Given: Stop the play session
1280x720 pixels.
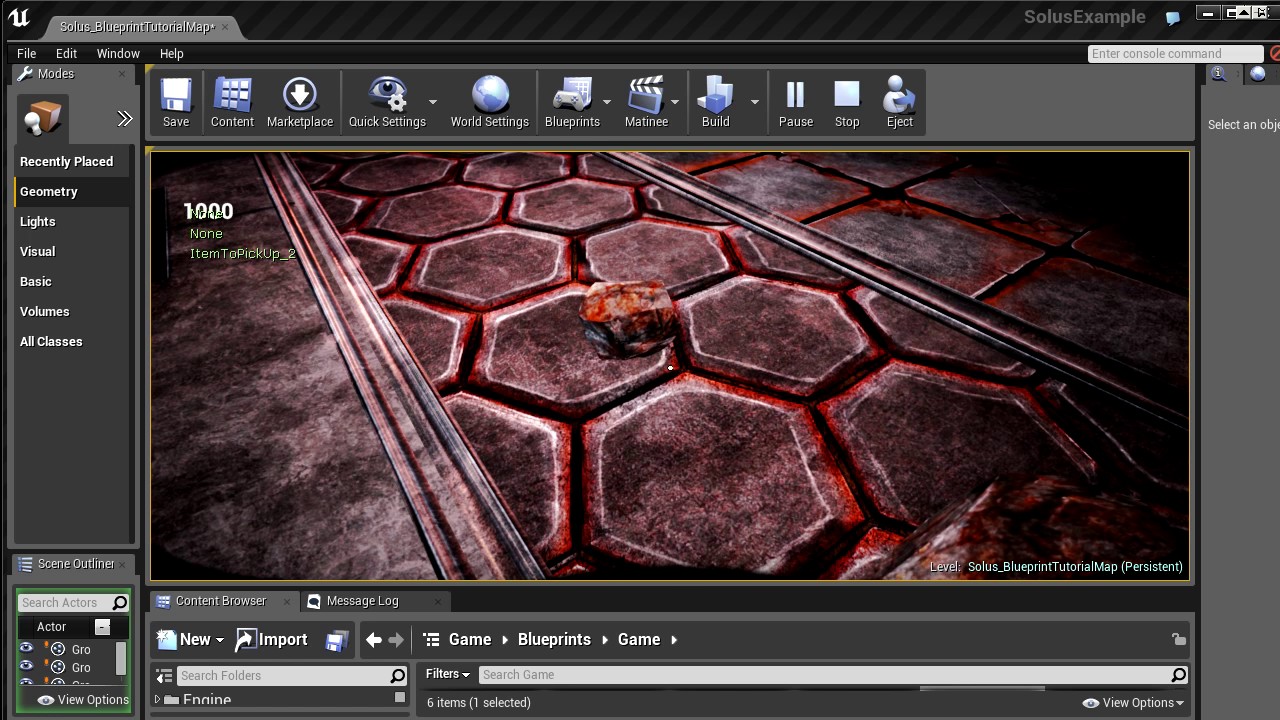Looking at the screenshot, I should [x=847, y=102].
